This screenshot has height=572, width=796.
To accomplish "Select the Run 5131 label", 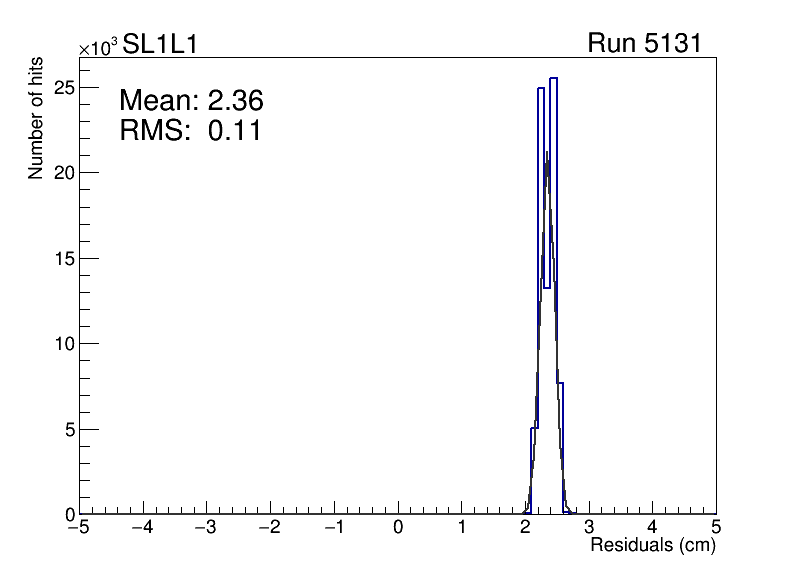I will coord(643,44).
